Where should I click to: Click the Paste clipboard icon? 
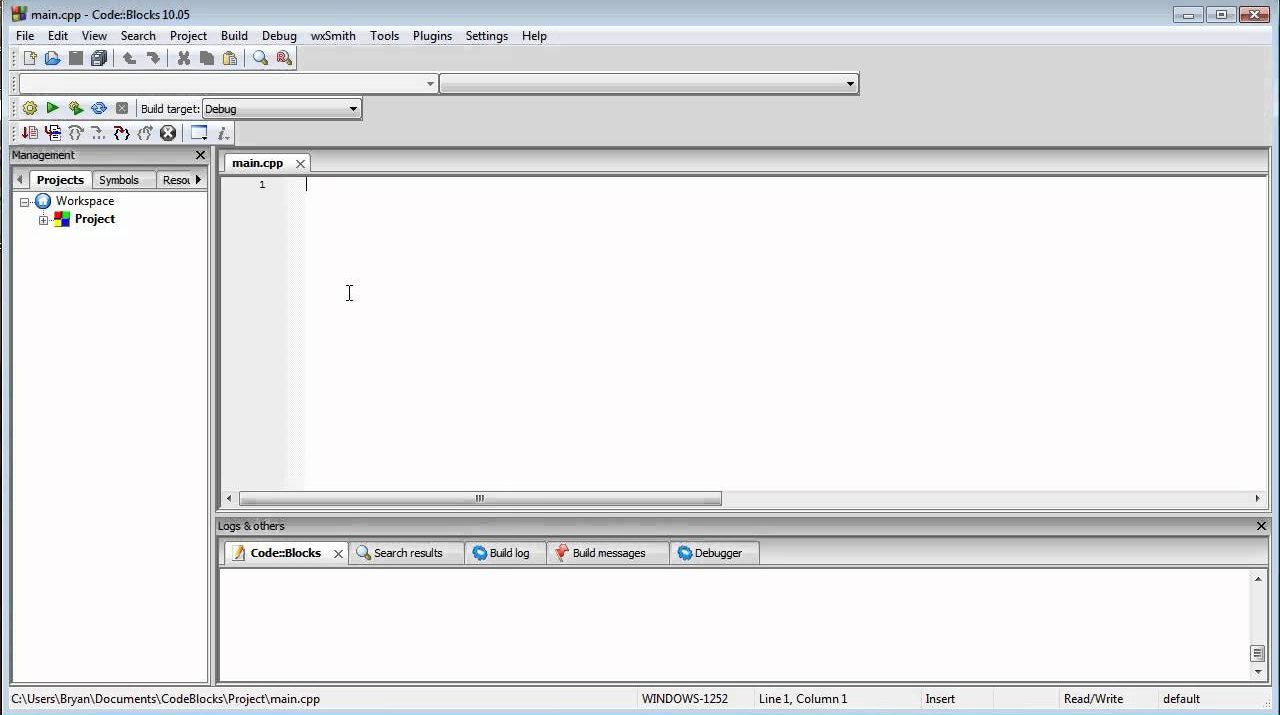point(230,58)
